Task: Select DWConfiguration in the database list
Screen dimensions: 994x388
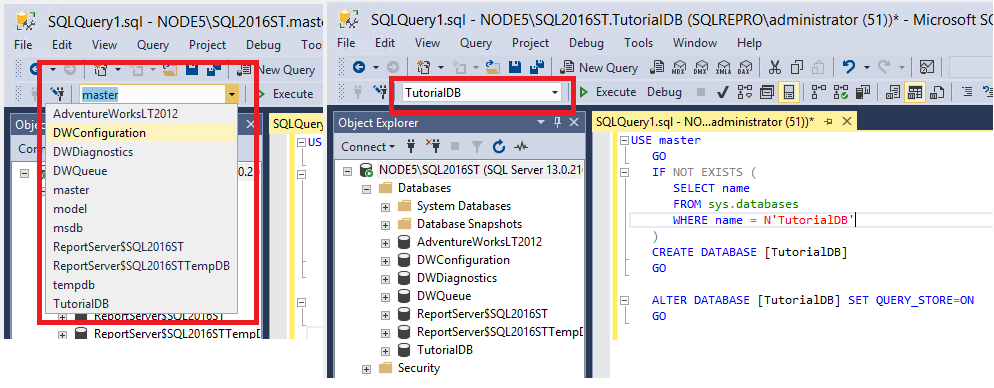Action: 142,133
